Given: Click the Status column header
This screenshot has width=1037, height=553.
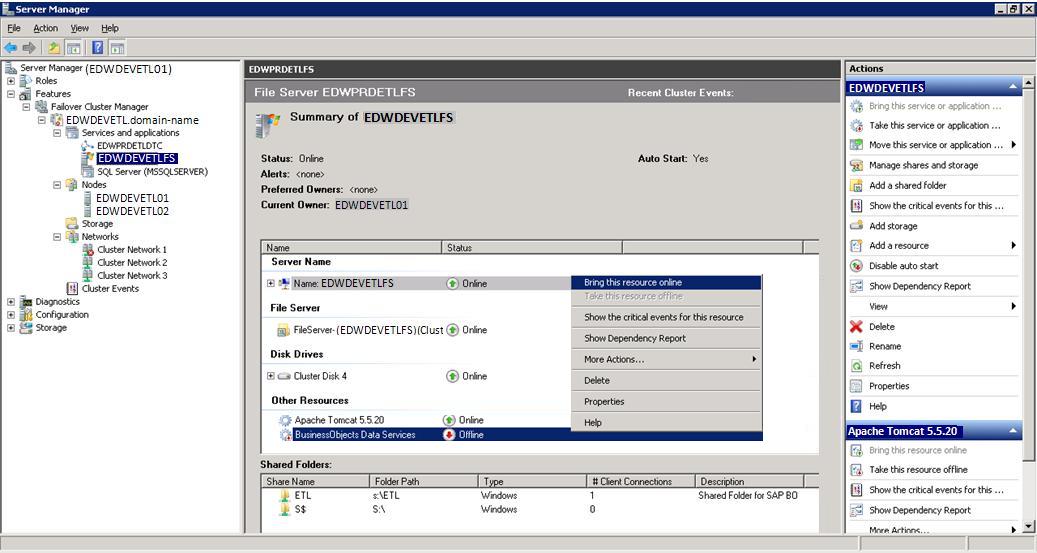Looking at the screenshot, I should pos(532,247).
